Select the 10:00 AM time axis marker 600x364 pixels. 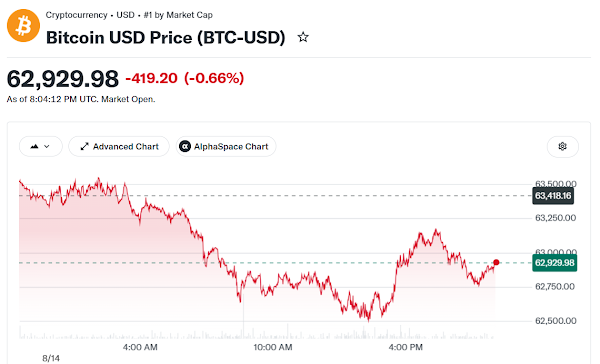point(273,348)
